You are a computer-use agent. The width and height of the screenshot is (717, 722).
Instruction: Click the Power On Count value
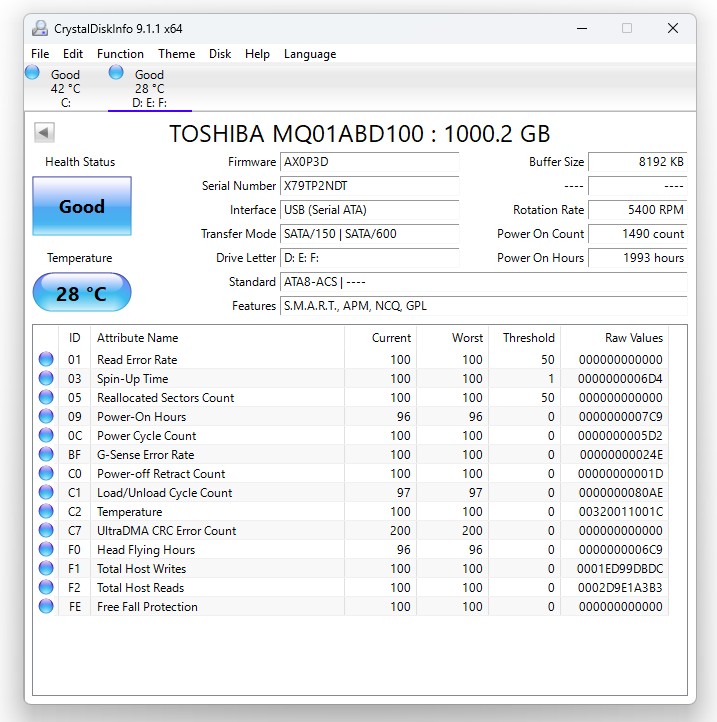click(638, 234)
